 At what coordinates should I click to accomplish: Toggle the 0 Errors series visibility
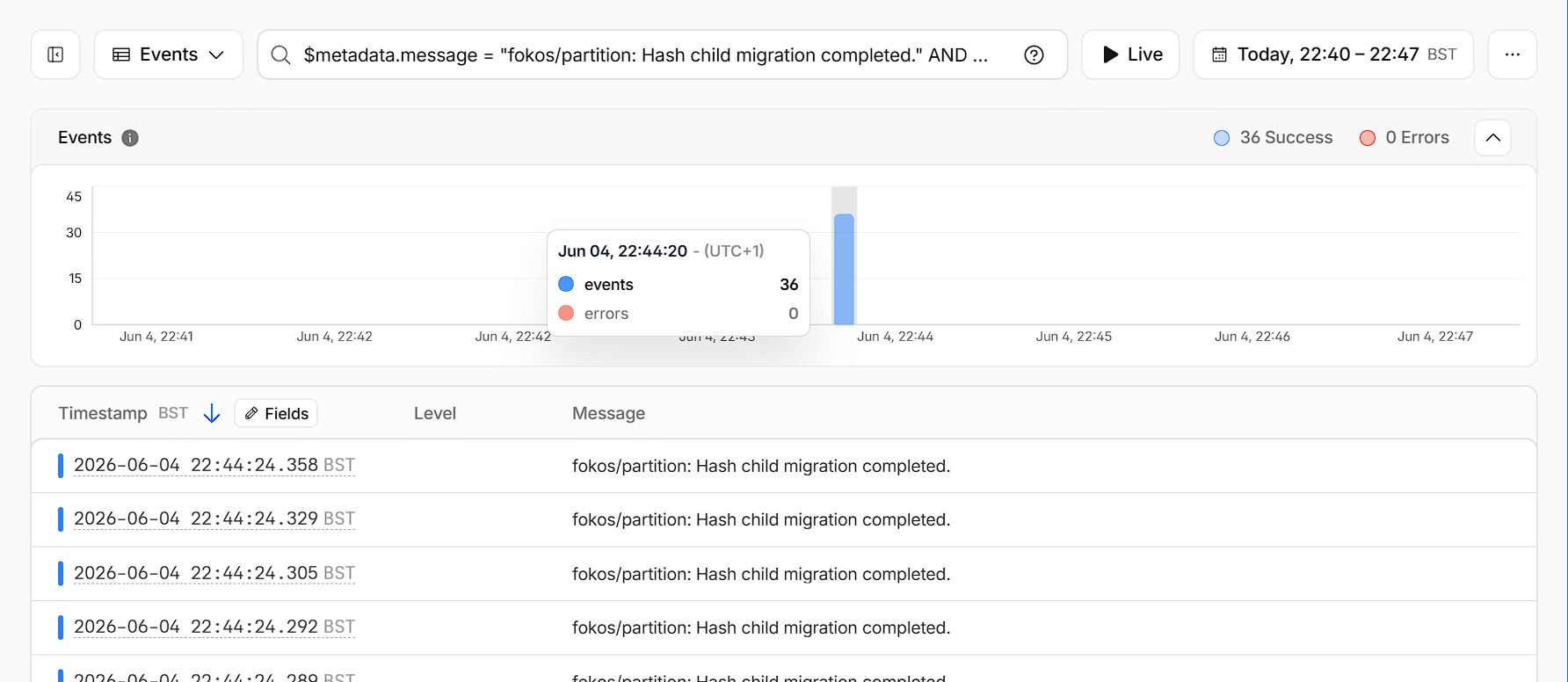(1404, 138)
